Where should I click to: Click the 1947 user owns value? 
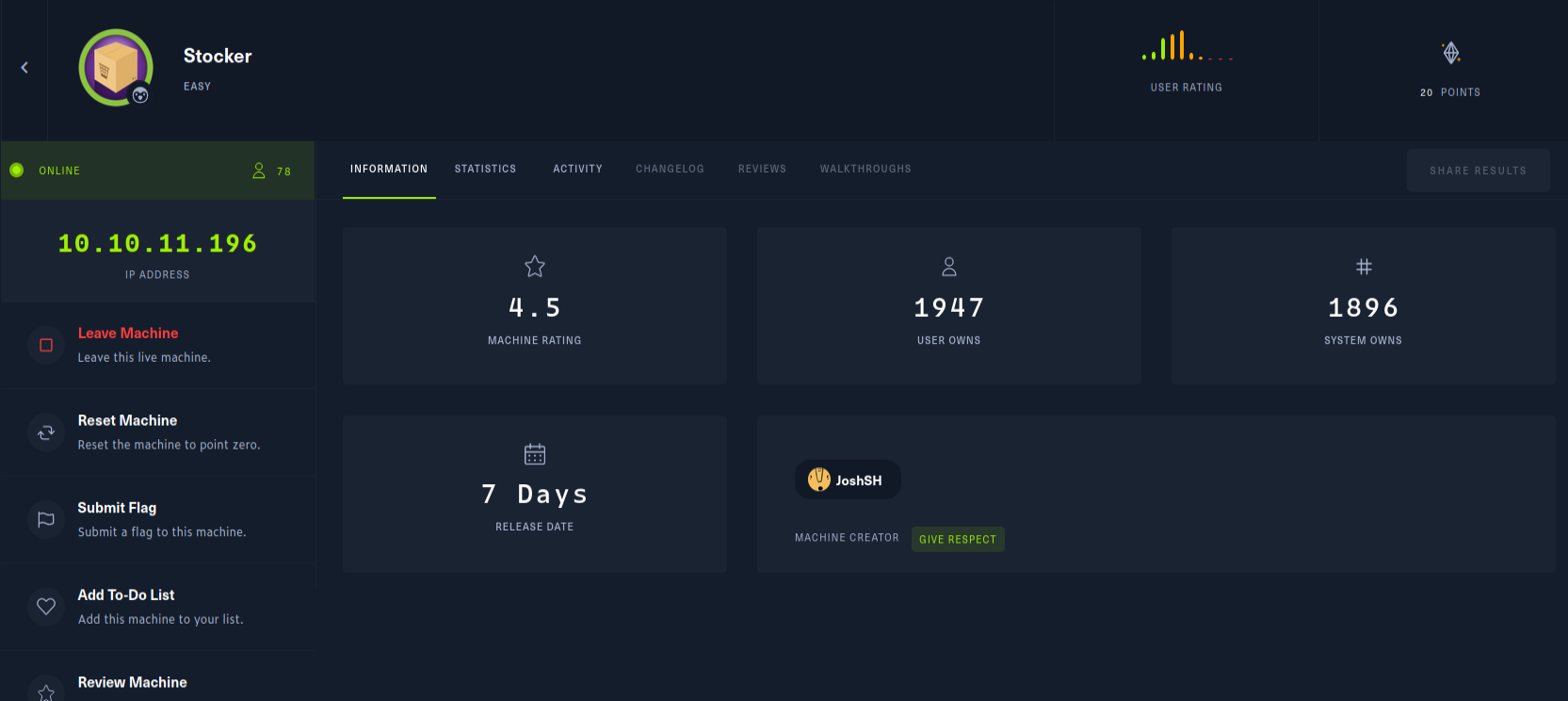949,308
